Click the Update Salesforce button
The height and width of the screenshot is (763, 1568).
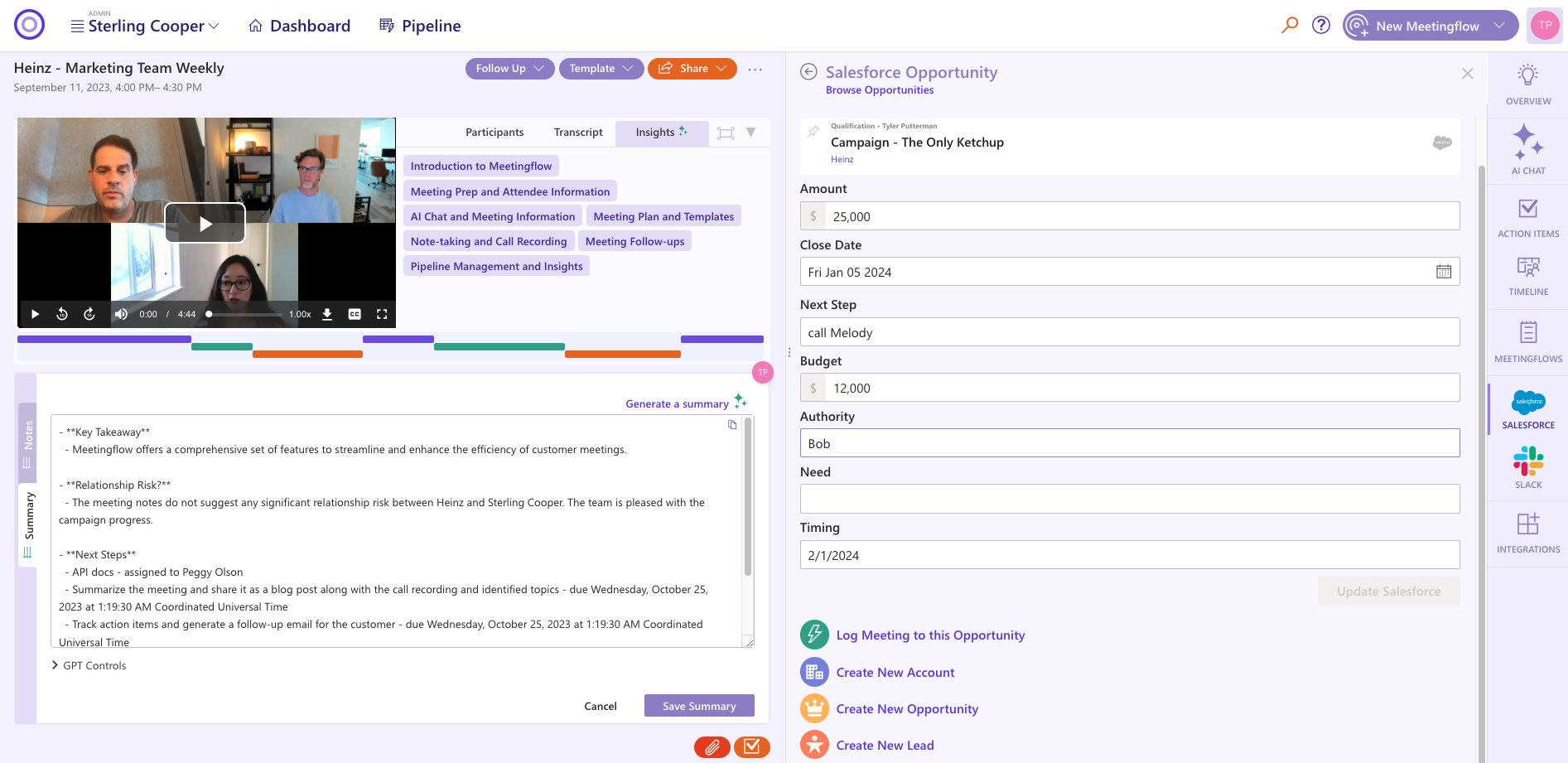[x=1389, y=592]
